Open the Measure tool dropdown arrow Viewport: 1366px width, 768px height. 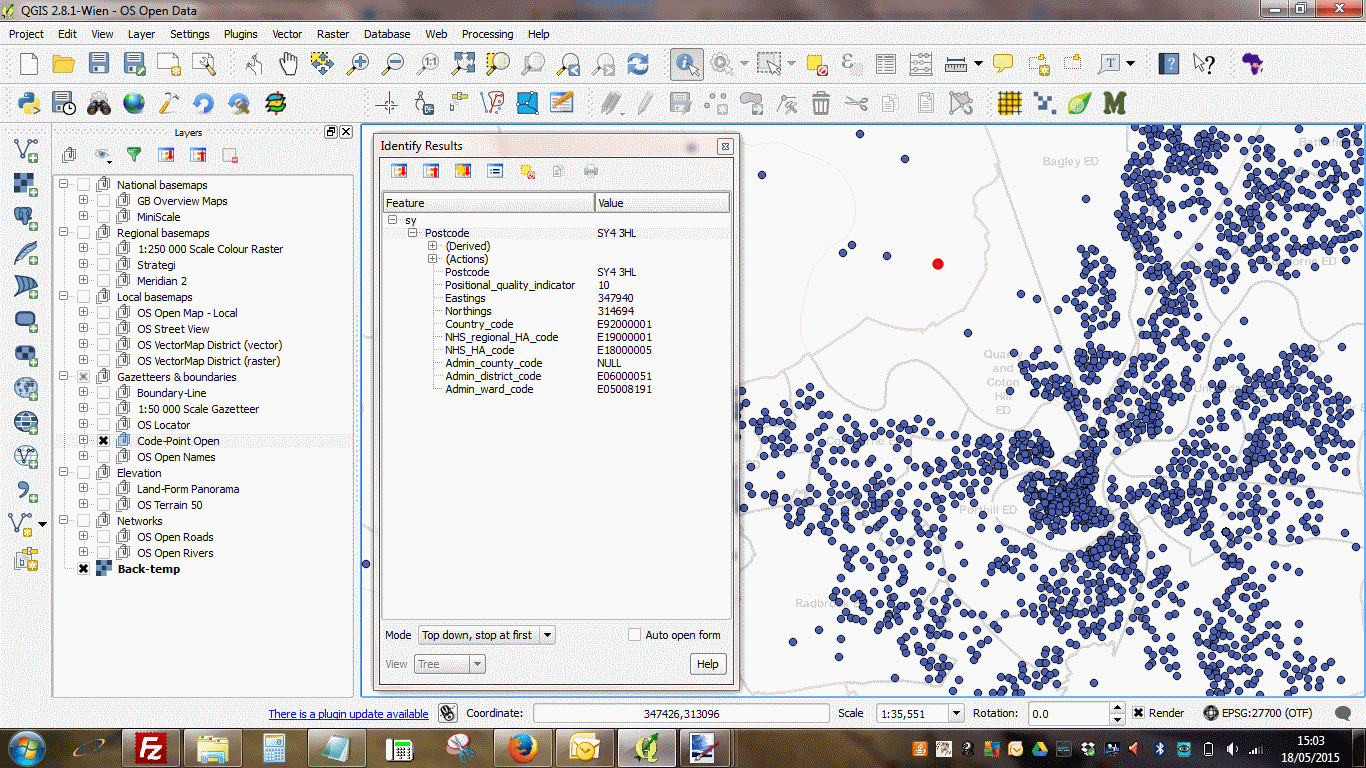pyautogui.click(x=978, y=64)
